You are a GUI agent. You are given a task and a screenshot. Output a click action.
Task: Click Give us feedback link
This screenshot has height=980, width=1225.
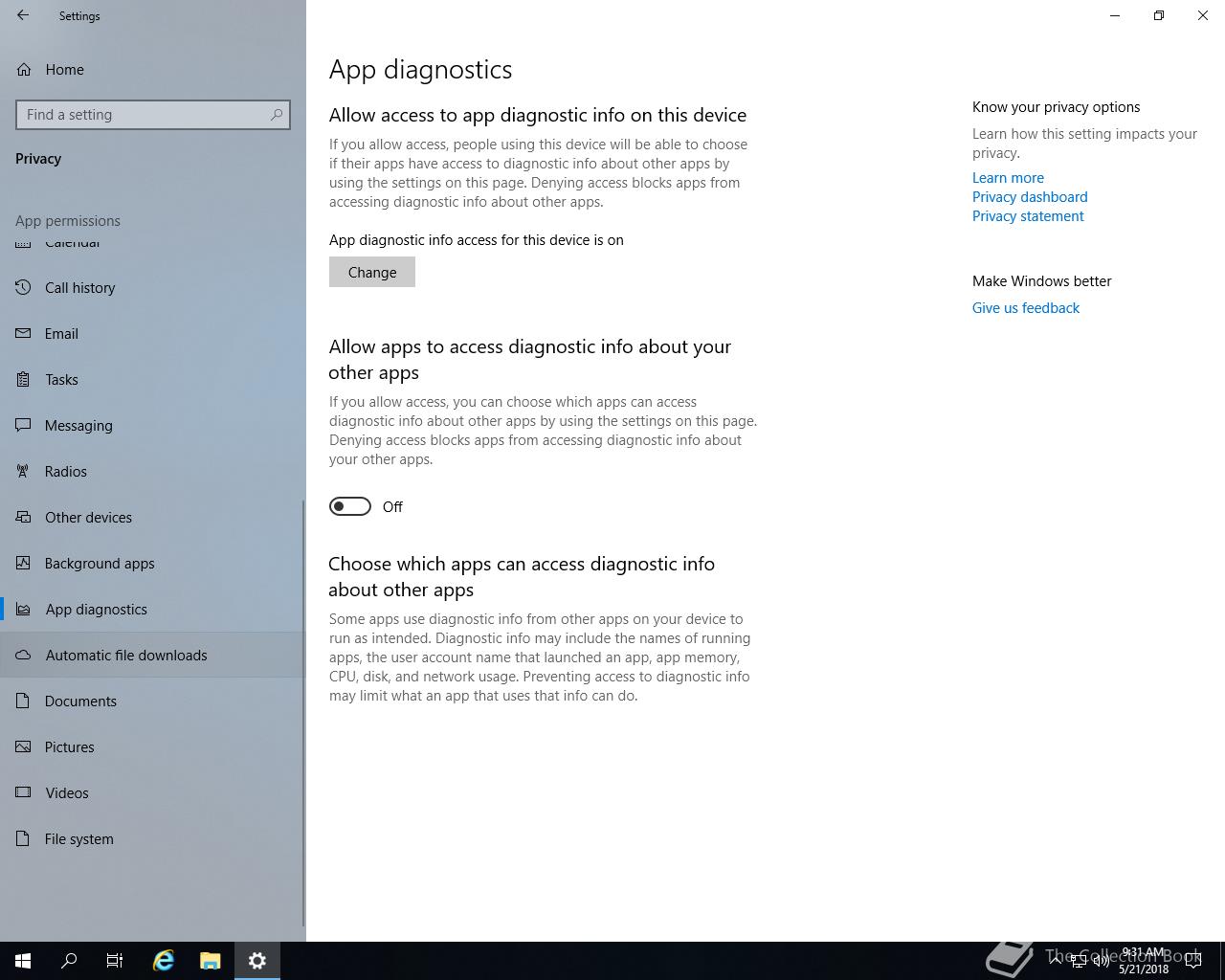[x=1026, y=308]
